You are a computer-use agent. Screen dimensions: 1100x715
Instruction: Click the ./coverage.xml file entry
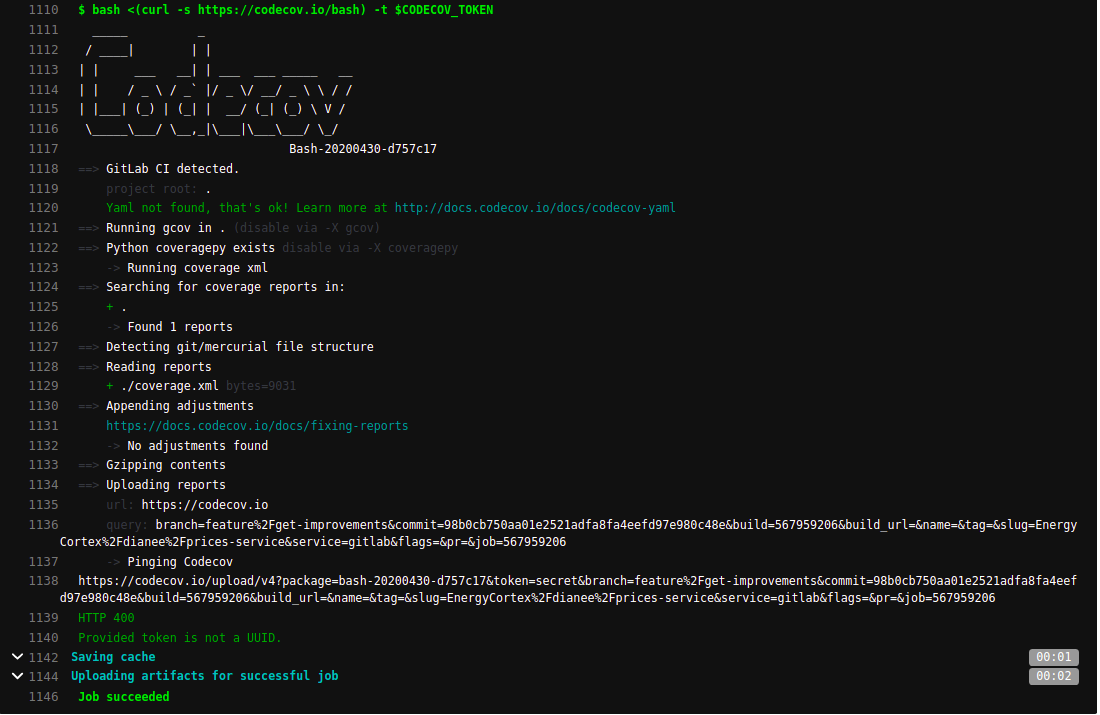(169, 386)
